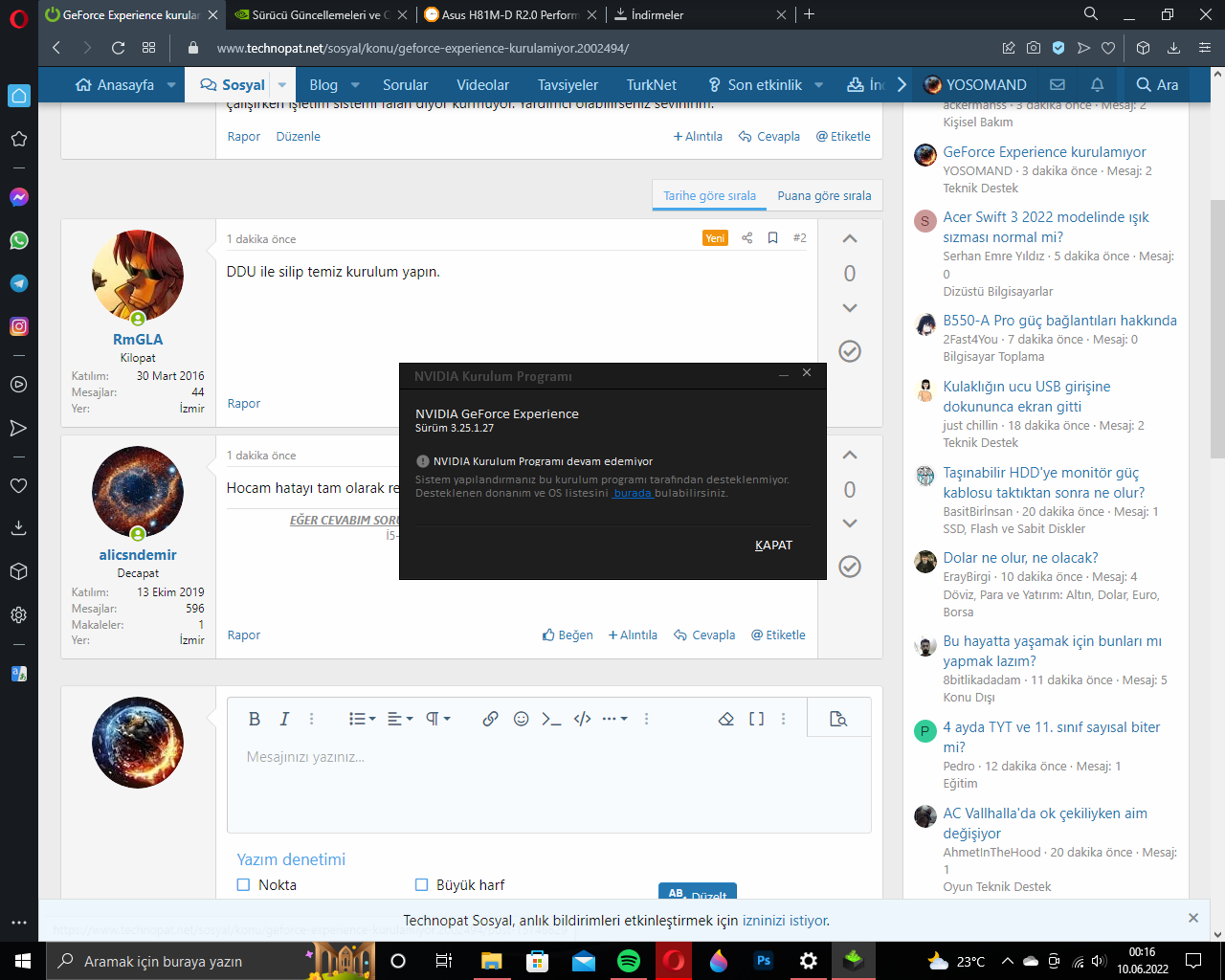1225x980 pixels.
Task: Reload the Technopat page
Action: coord(118,48)
